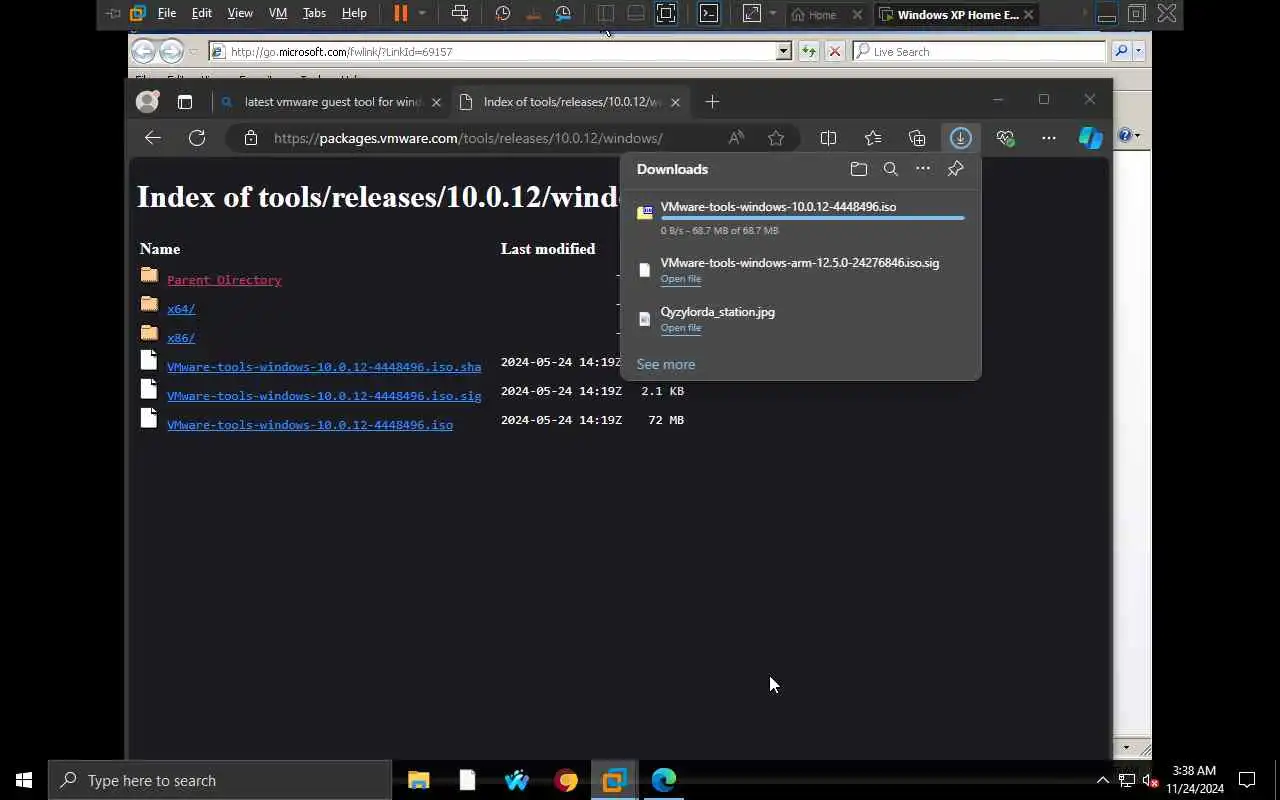Refresh the Edge page
This screenshot has height=800, width=1280.
tap(197, 138)
